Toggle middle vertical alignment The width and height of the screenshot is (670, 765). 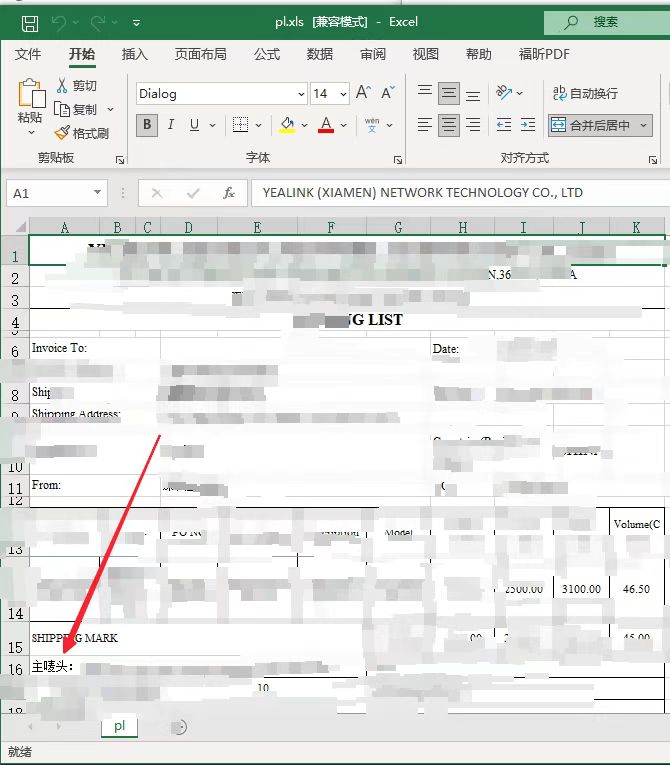coord(448,93)
